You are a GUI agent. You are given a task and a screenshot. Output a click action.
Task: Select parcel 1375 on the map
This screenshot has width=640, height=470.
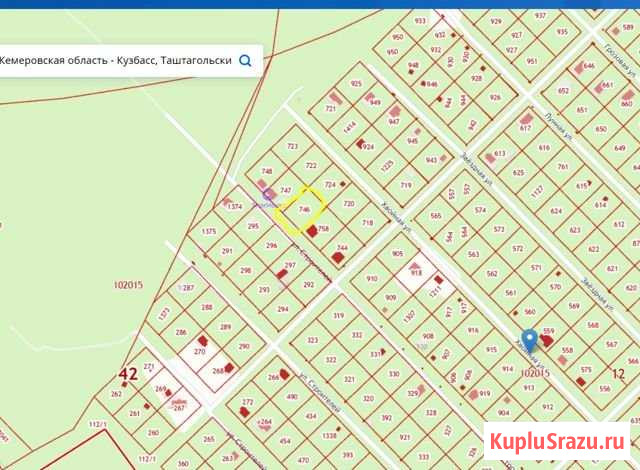click(209, 232)
